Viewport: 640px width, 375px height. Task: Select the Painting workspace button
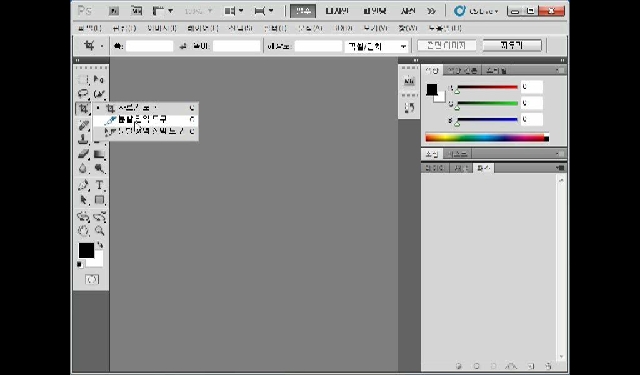click(374, 11)
